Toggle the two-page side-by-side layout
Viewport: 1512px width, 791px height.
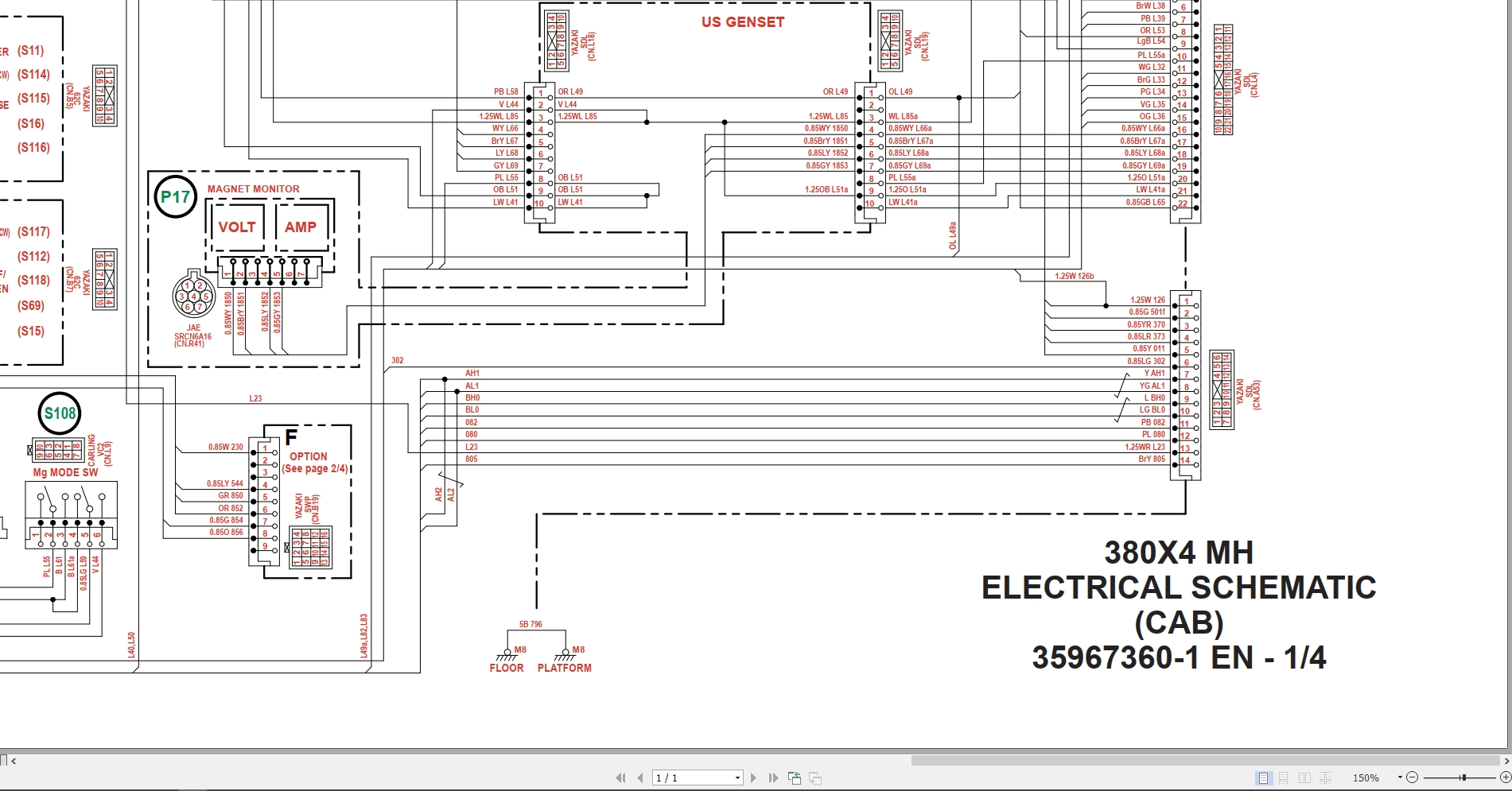pyautogui.click(x=1304, y=777)
